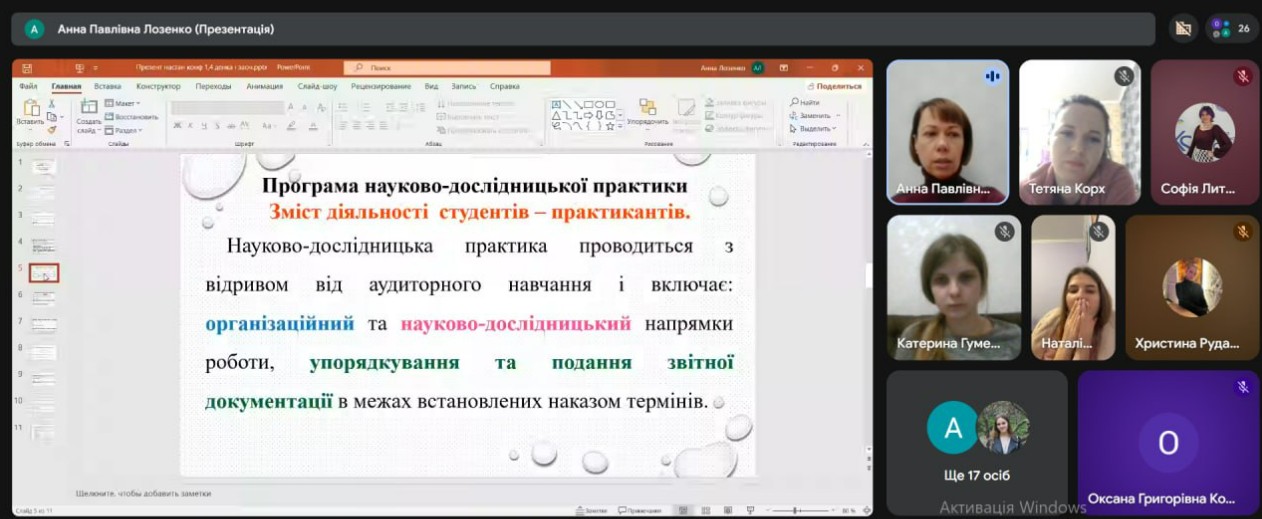Click the PowerPoint save icon in title bar
Image resolution: width=1262 pixels, height=519 pixels.
(x=27, y=68)
